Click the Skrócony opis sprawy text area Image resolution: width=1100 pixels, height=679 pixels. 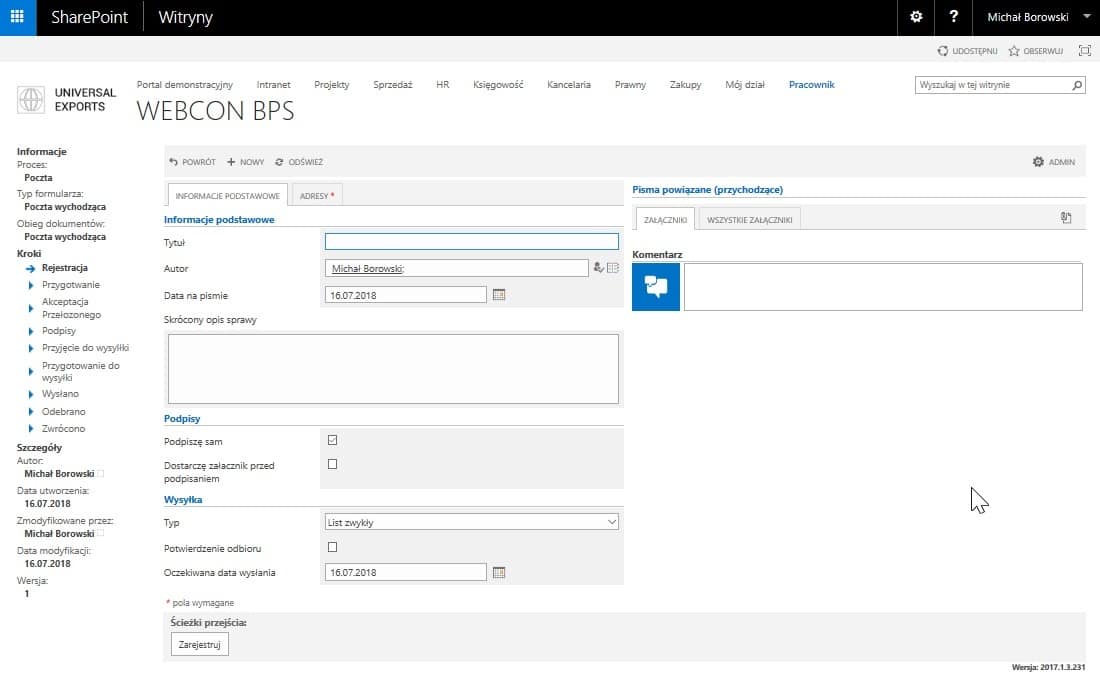[x=393, y=369]
